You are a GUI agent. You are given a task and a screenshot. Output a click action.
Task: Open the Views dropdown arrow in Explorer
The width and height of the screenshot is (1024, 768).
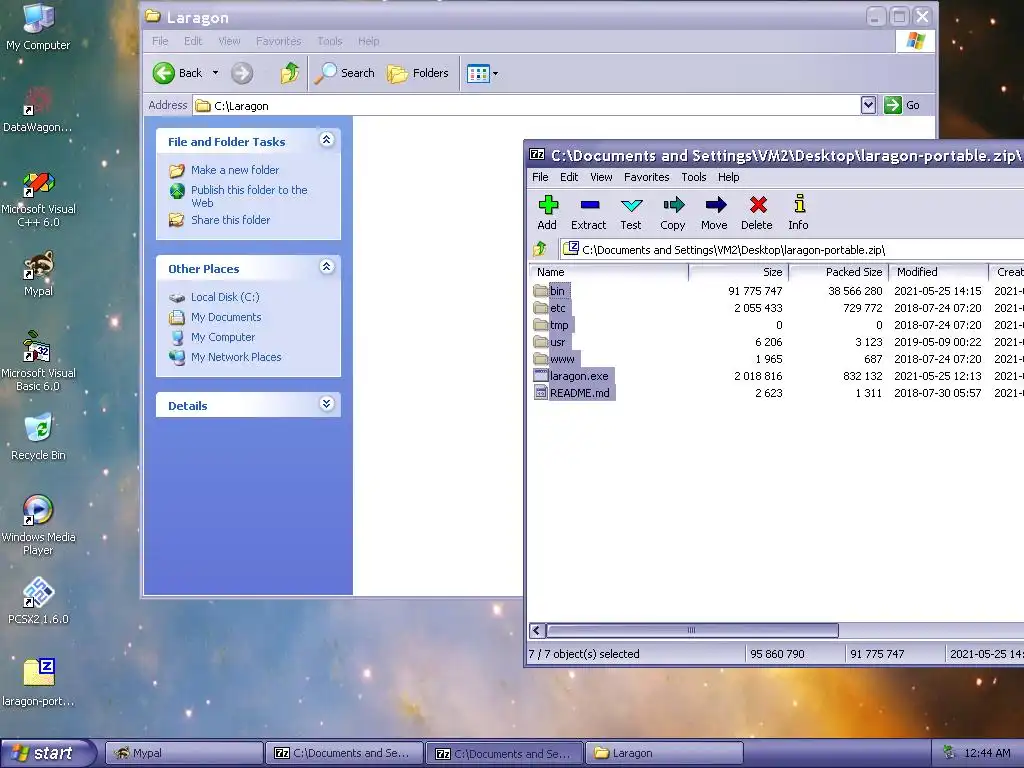pyautogui.click(x=495, y=73)
